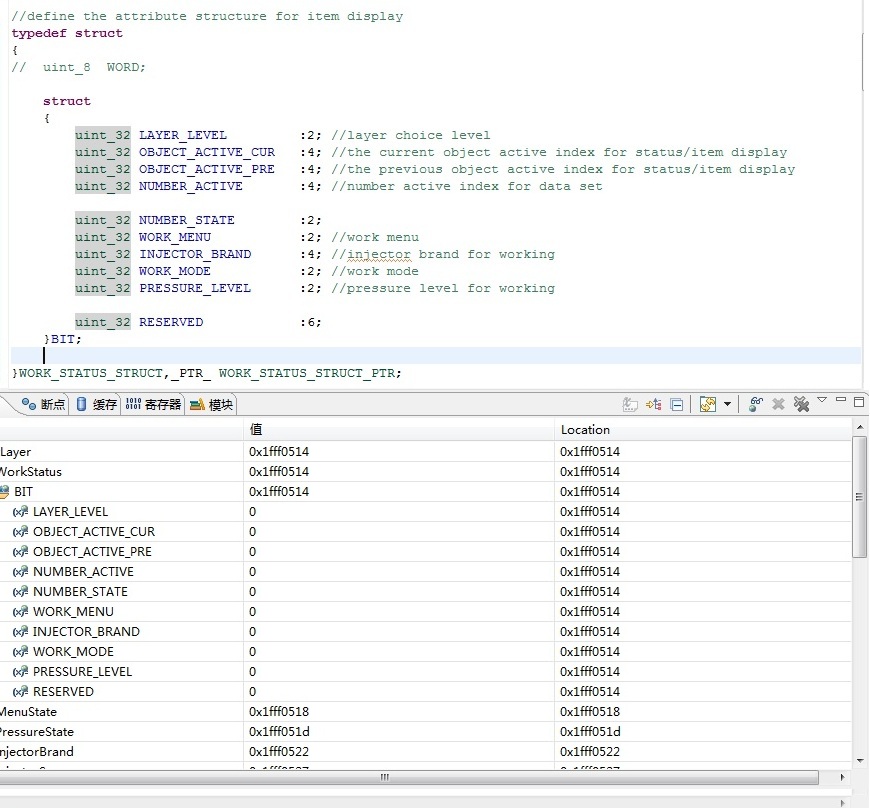Click the Show Logical Structure icon
Screen dimensions: 870x808
pos(654,404)
